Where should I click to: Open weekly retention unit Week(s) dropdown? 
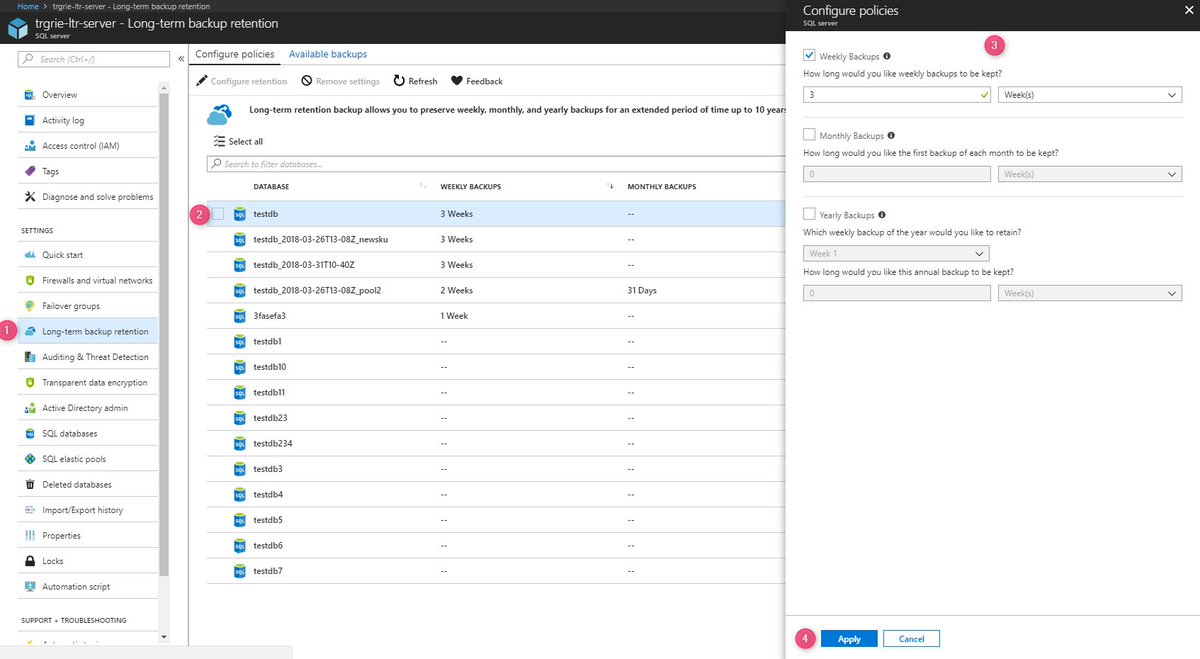pyautogui.click(x=1090, y=95)
